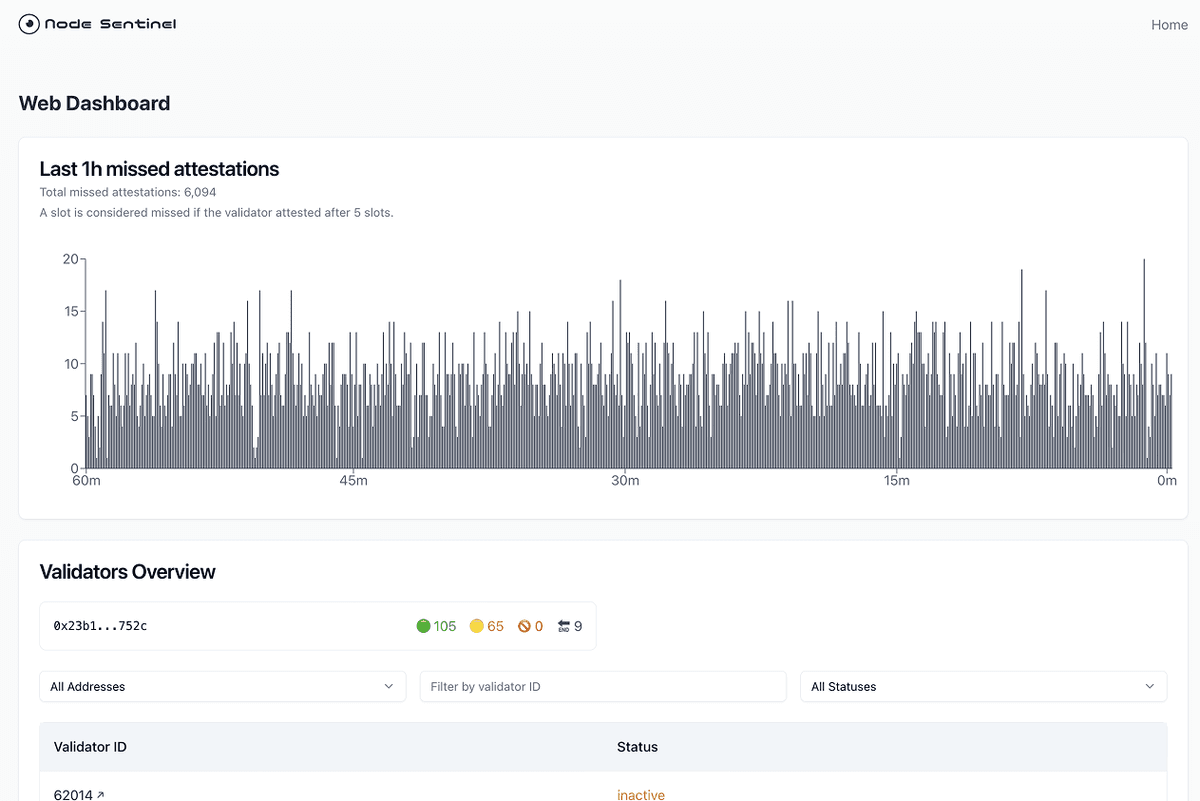
Task: Select the address badge 0x23b1...752c
Action: pyautogui.click(x=99, y=625)
